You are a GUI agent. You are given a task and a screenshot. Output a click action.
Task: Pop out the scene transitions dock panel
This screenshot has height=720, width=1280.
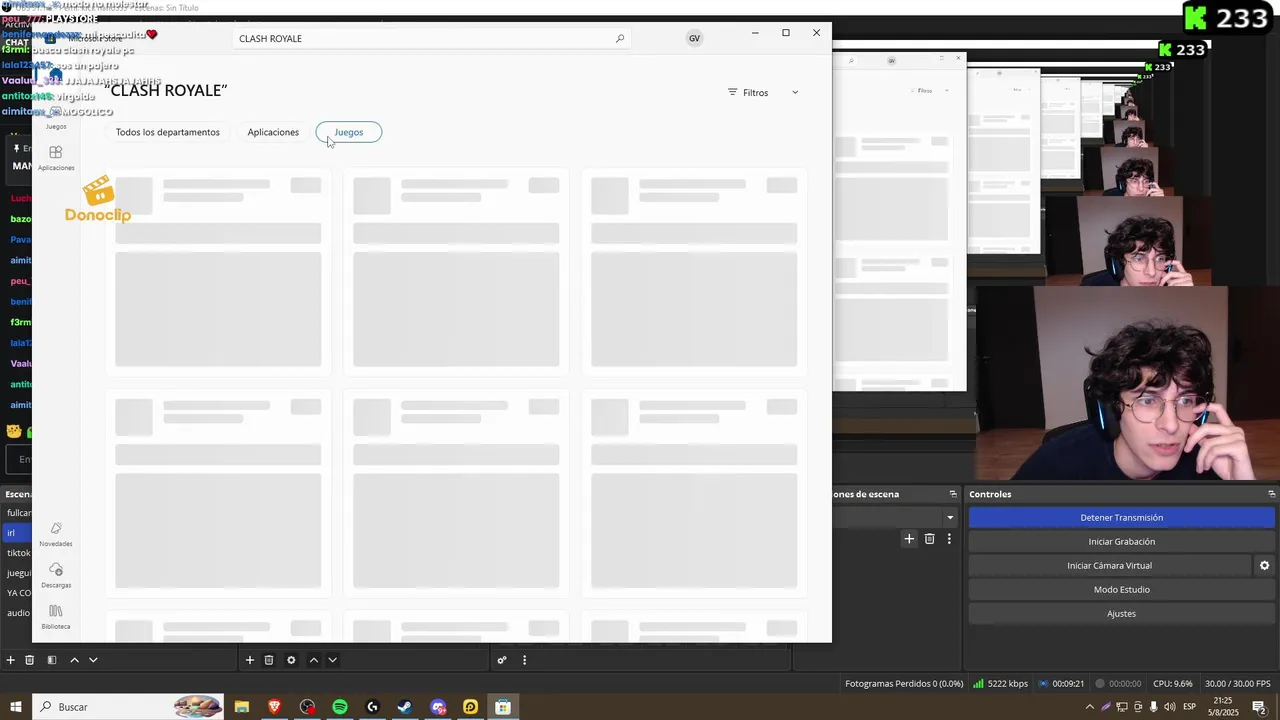pos(953,494)
